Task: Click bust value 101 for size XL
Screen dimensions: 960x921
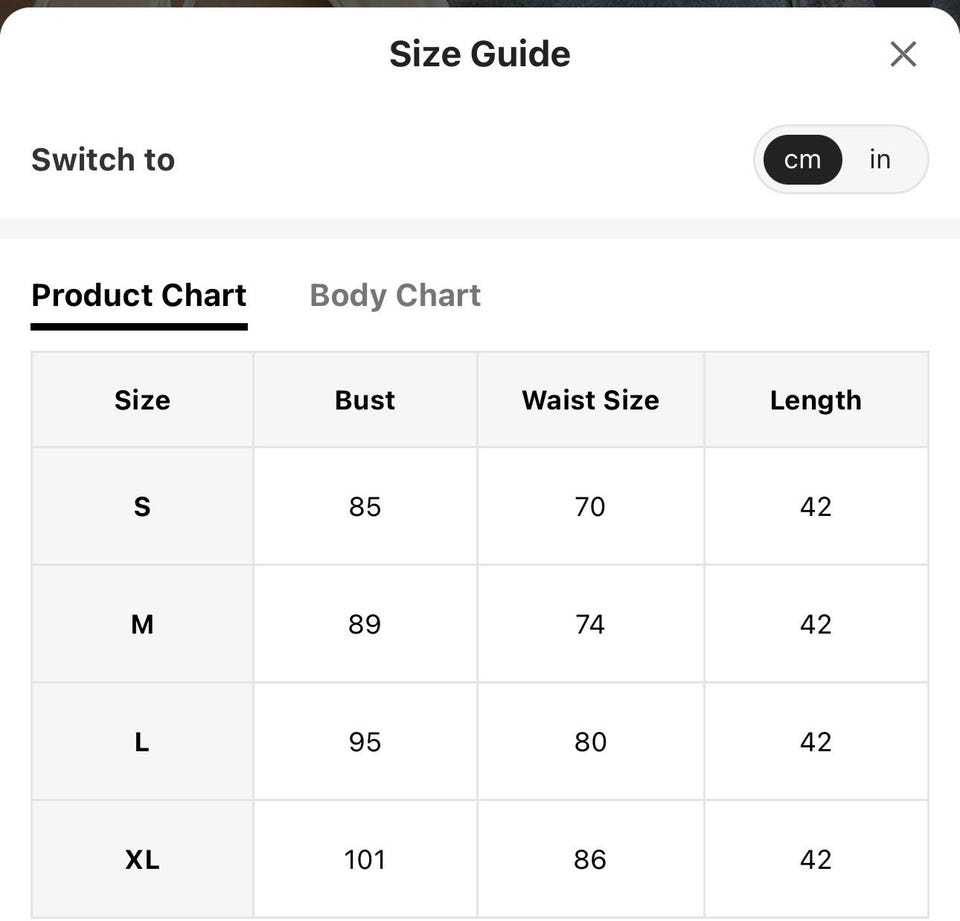Action: (x=365, y=859)
